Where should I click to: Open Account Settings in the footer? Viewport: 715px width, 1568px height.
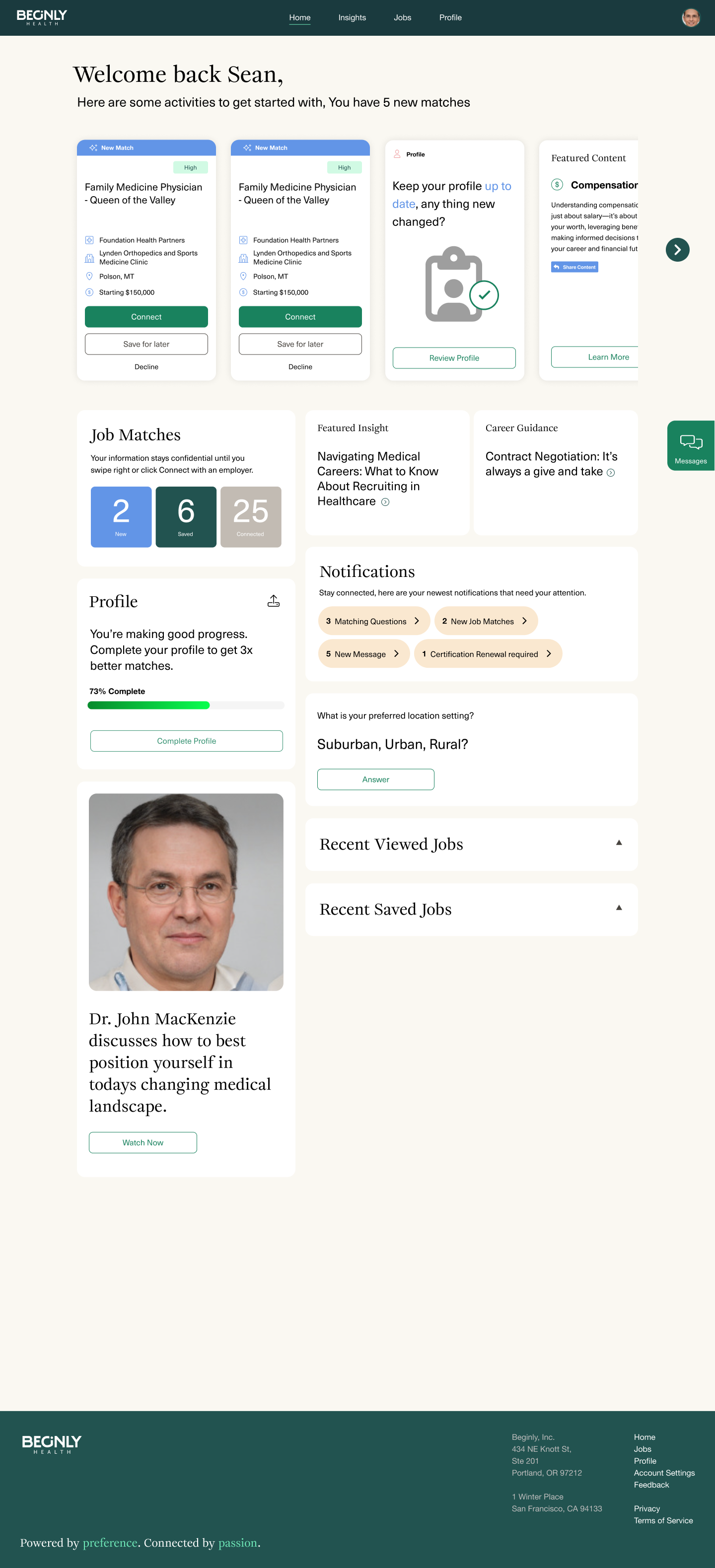[x=663, y=1473]
